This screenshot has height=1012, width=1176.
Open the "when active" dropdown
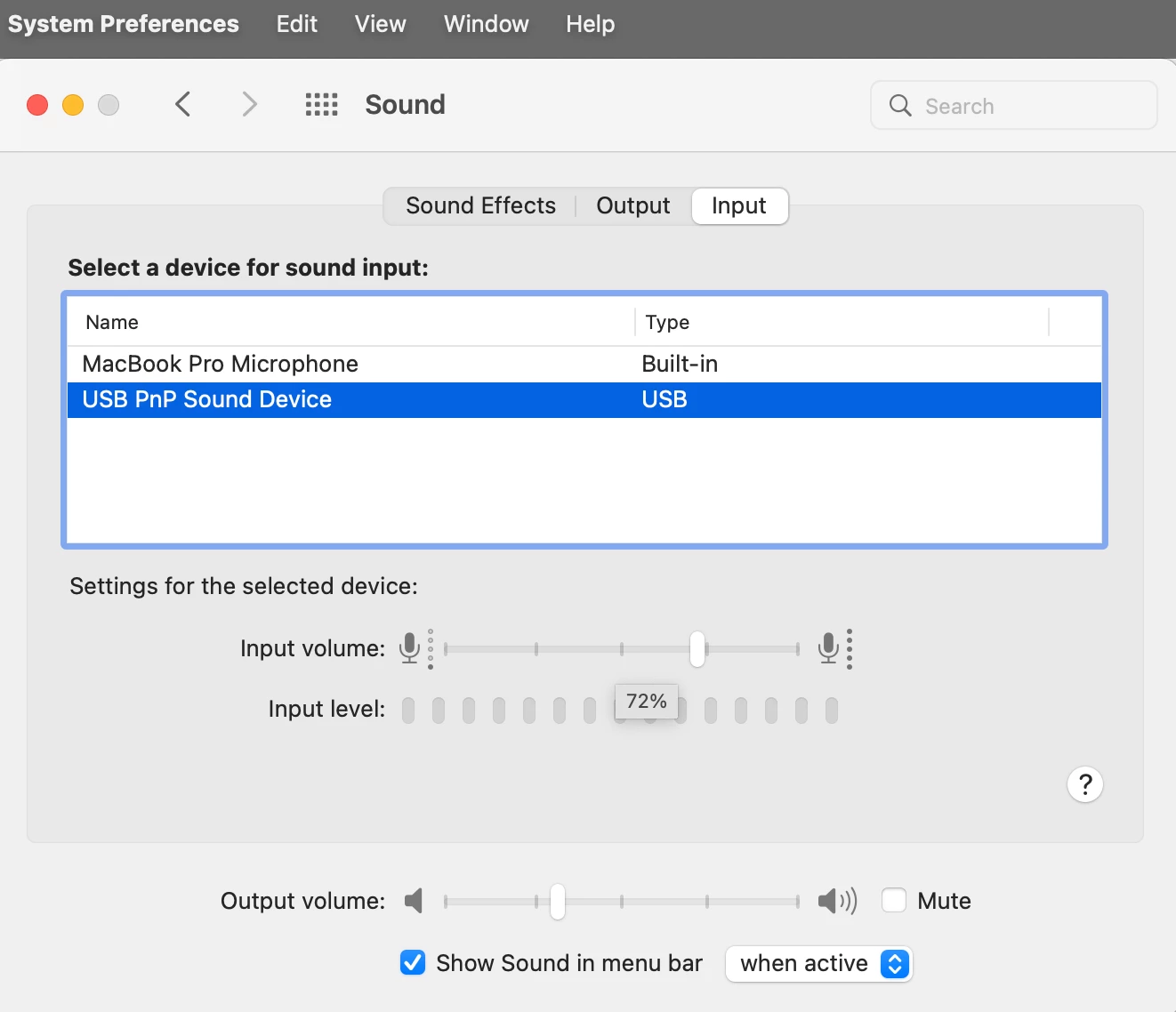(819, 964)
